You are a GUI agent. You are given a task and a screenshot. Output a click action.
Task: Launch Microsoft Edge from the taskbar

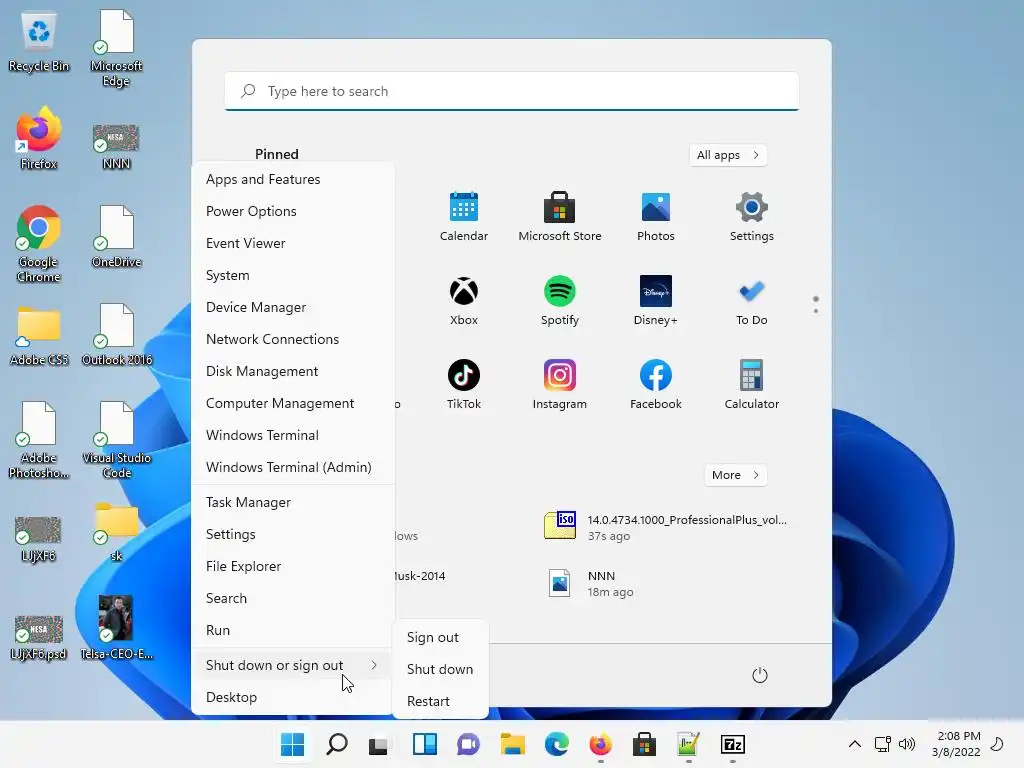556,744
